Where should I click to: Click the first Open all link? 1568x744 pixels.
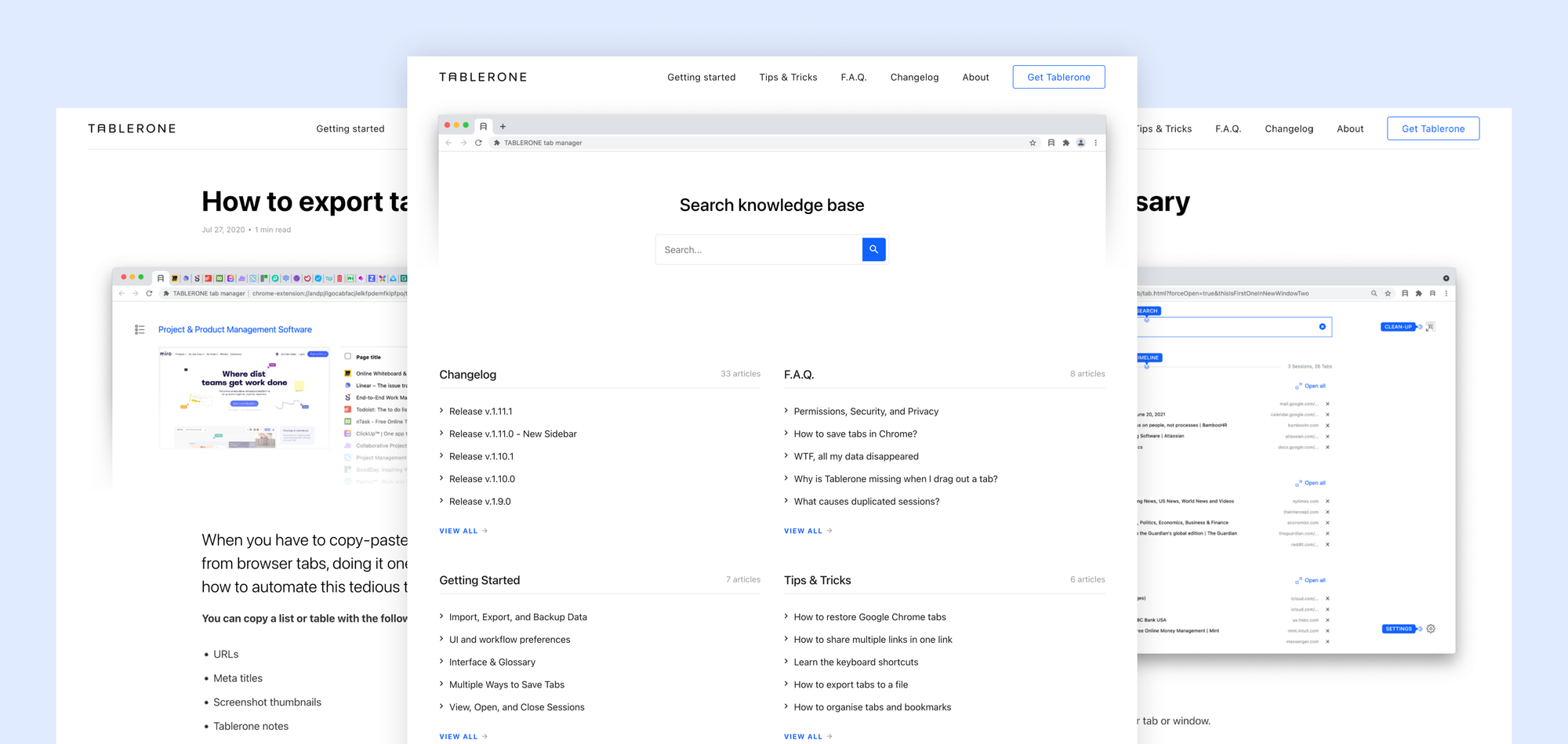coord(1311,386)
